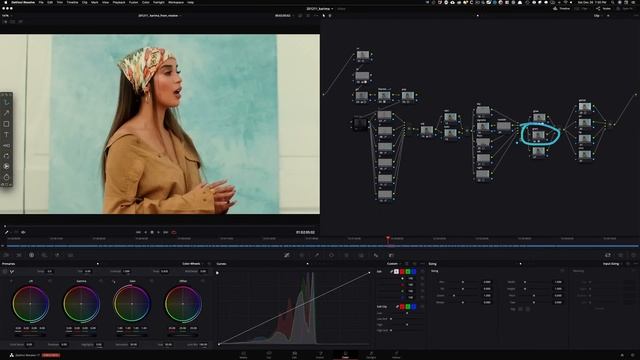Open the Power Window palette
The height and width of the screenshot is (360, 640).
[x=331, y=255]
